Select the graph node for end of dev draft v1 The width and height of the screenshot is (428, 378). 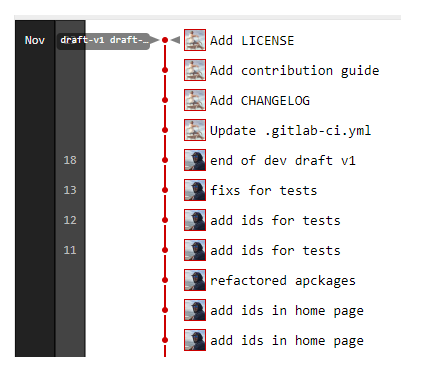click(x=165, y=160)
